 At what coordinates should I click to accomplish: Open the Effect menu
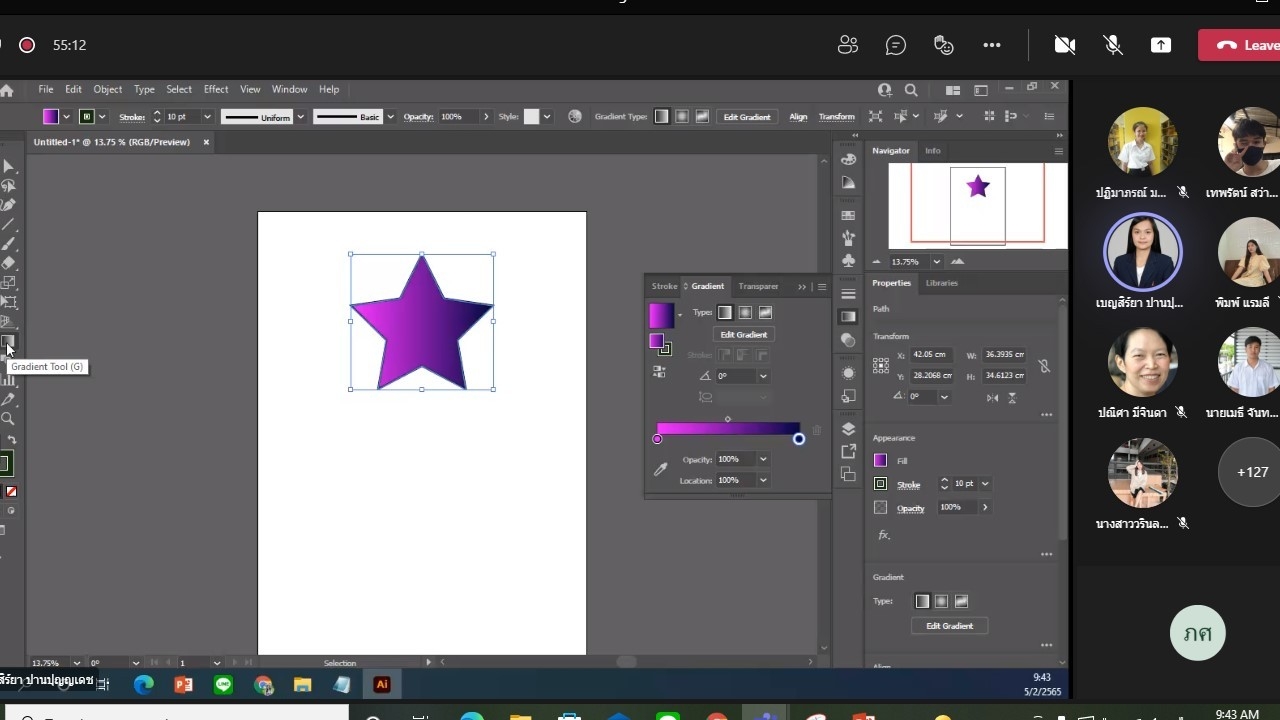[216, 90]
